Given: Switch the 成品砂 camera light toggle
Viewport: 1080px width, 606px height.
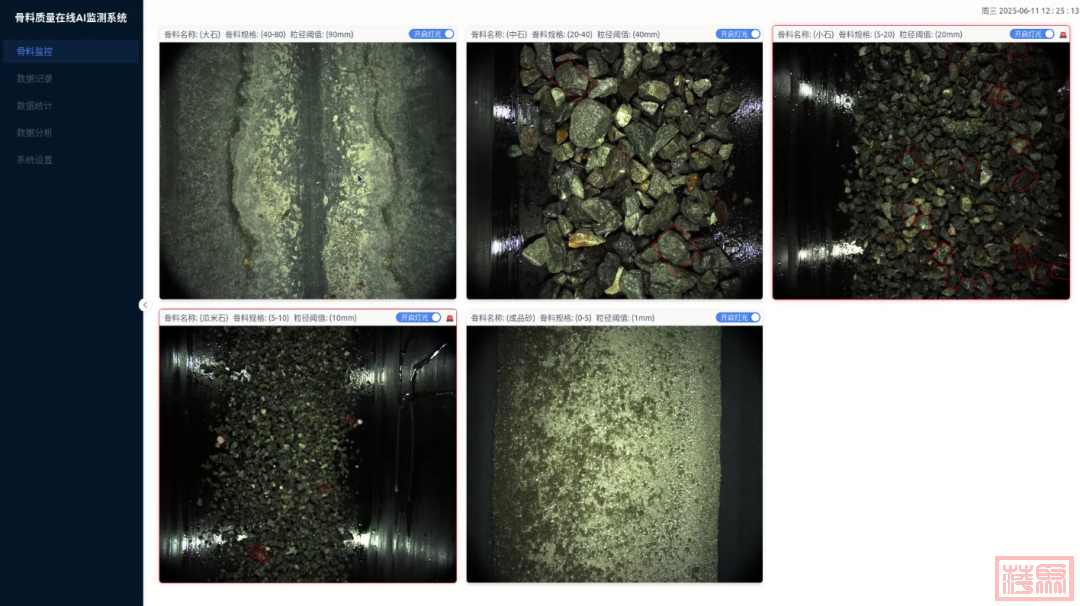Looking at the screenshot, I should [x=738, y=318].
